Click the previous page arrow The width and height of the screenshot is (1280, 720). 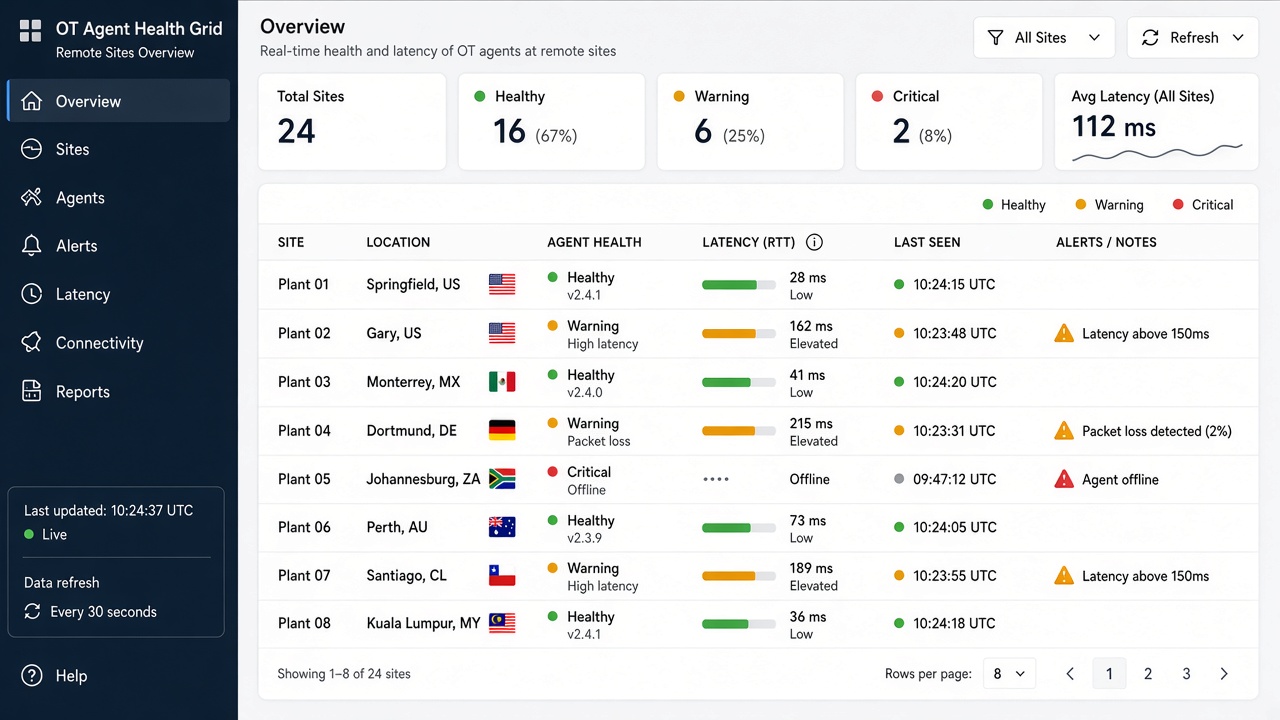pos(1070,674)
